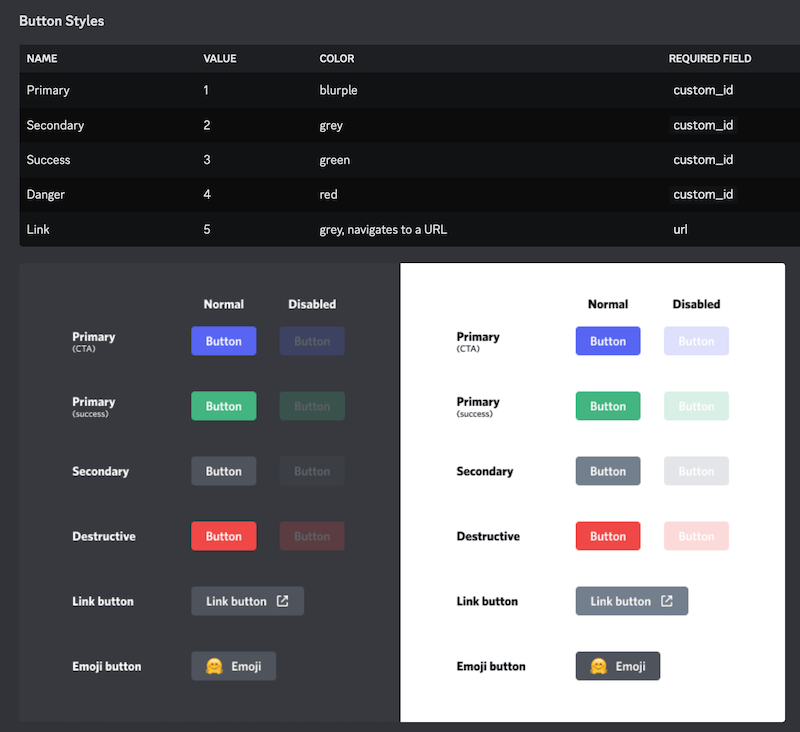Image resolution: width=800 pixels, height=732 pixels.
Task: Click the red Destructive Button in dark theme
Action: 223,536
